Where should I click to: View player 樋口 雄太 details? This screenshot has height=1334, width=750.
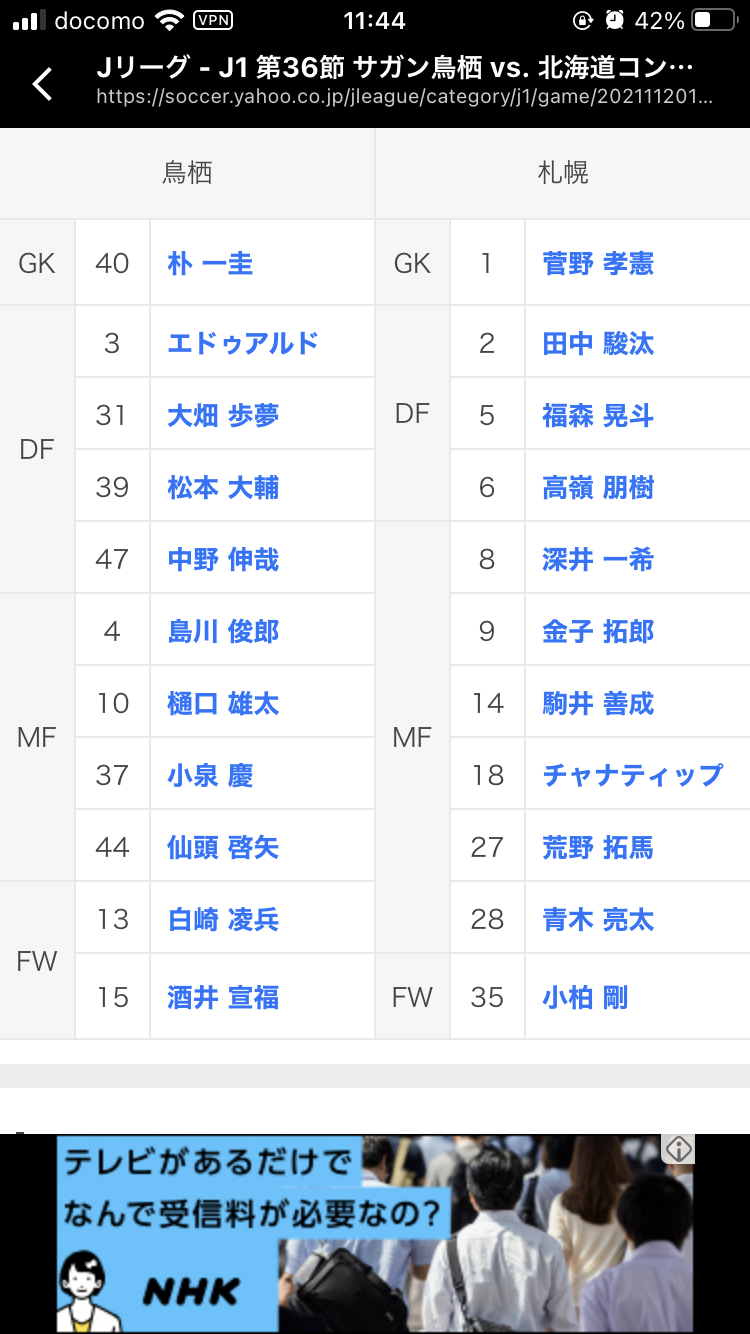223,703
